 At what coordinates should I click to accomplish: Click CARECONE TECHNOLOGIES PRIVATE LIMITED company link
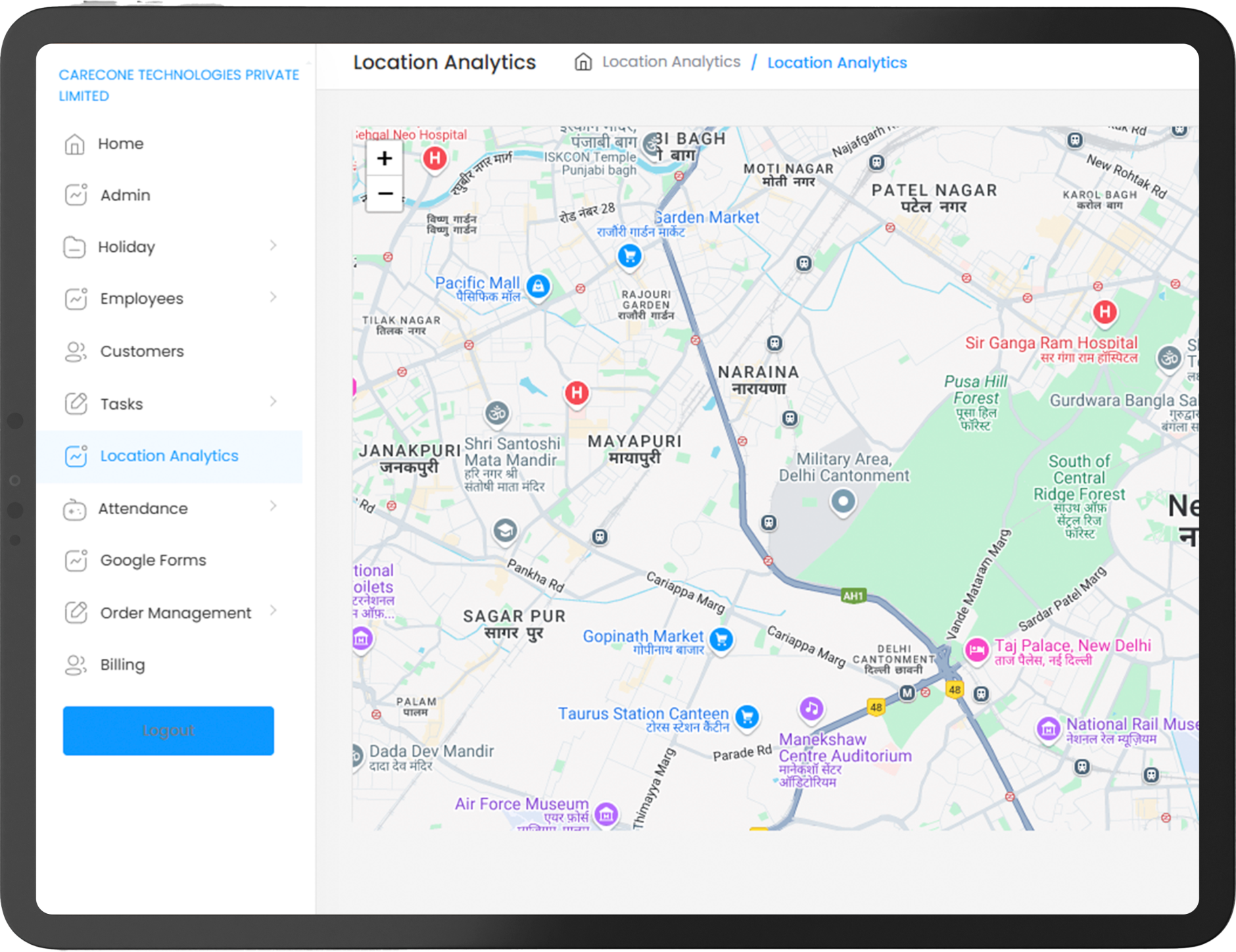pos(179,85)
